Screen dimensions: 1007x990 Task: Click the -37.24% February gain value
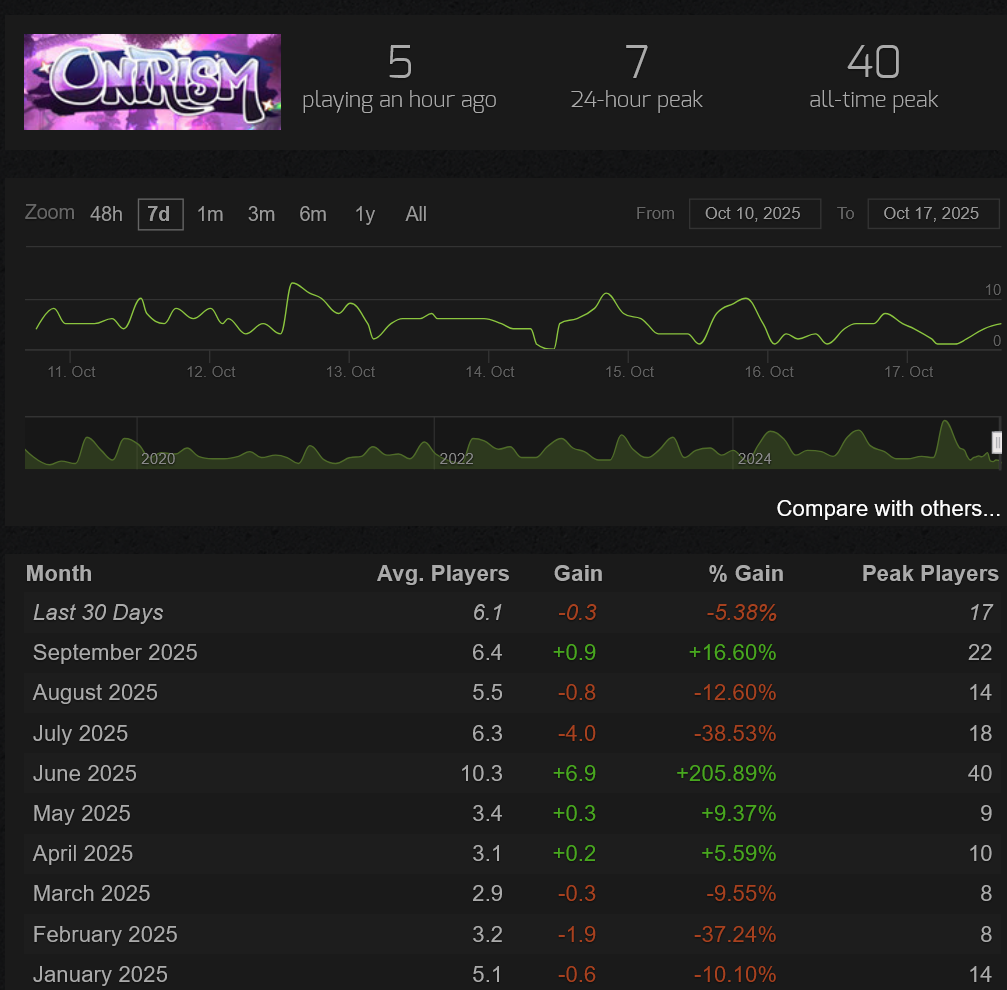(x=735, y=934)
